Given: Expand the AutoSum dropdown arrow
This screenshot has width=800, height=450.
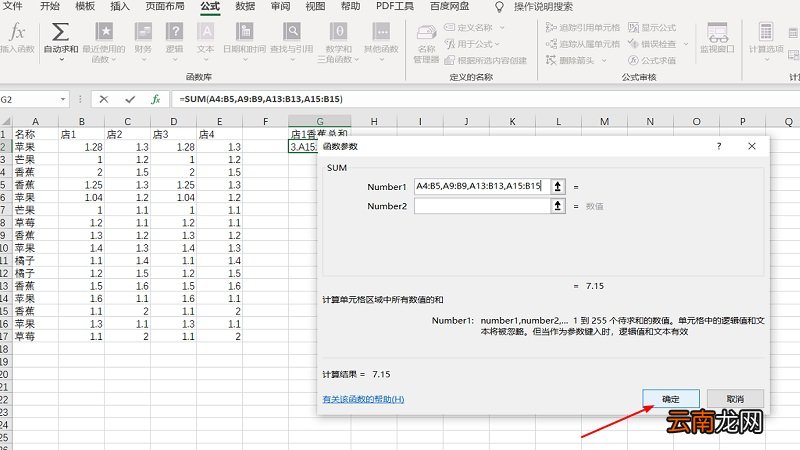Looking at the screenshot, I should 61,59.
